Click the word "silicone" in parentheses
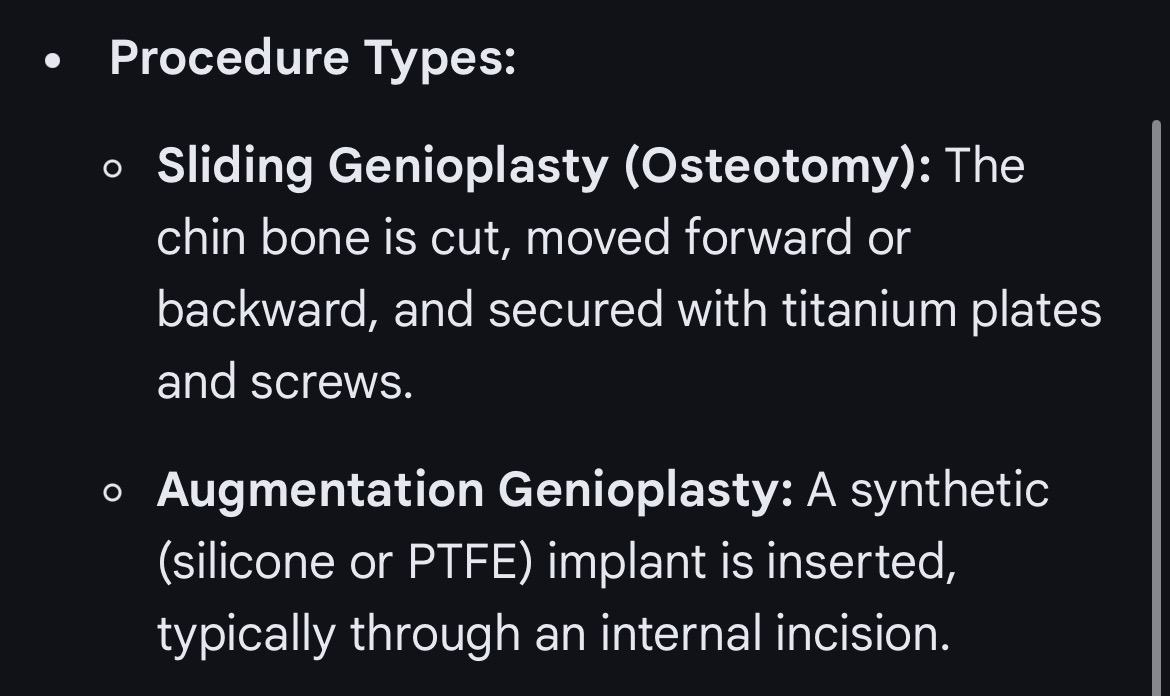1170x696 pixels. tap(249, 563)
